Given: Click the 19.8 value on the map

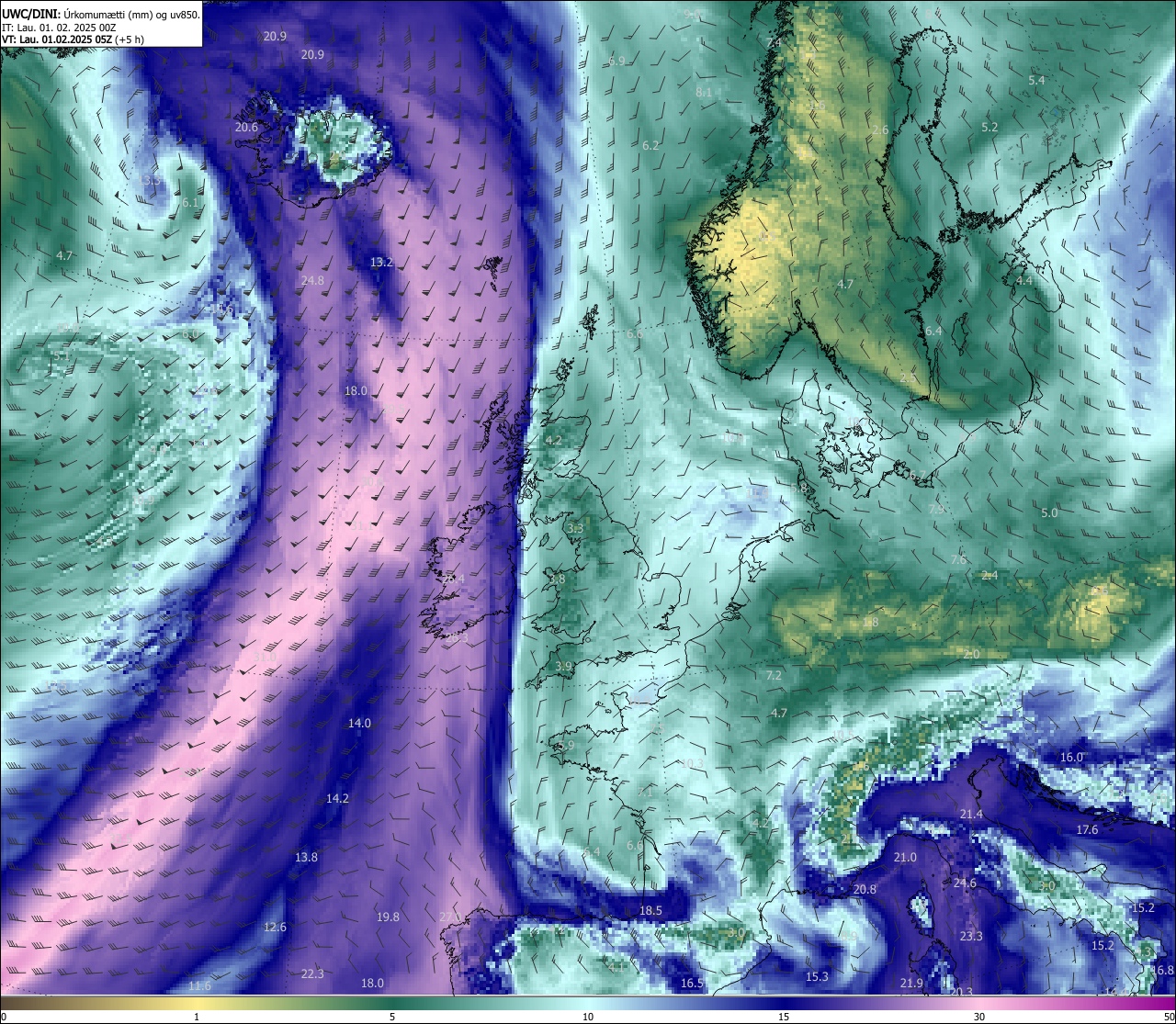Looking at the screenshot, I should coord(388,917).
